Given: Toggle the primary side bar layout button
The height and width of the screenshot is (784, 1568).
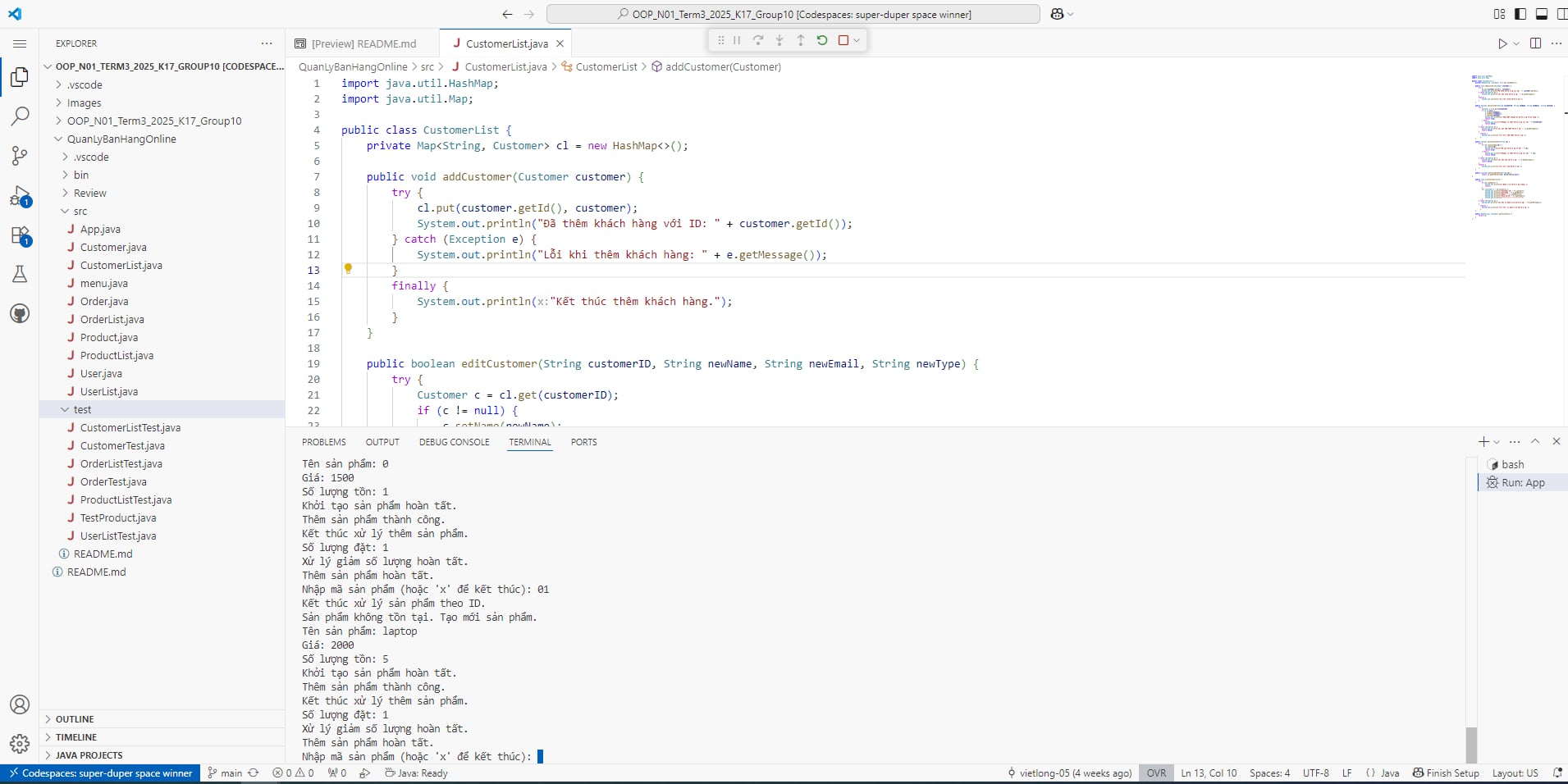Looking at the screenshot, I should [x=1520, y=14].
